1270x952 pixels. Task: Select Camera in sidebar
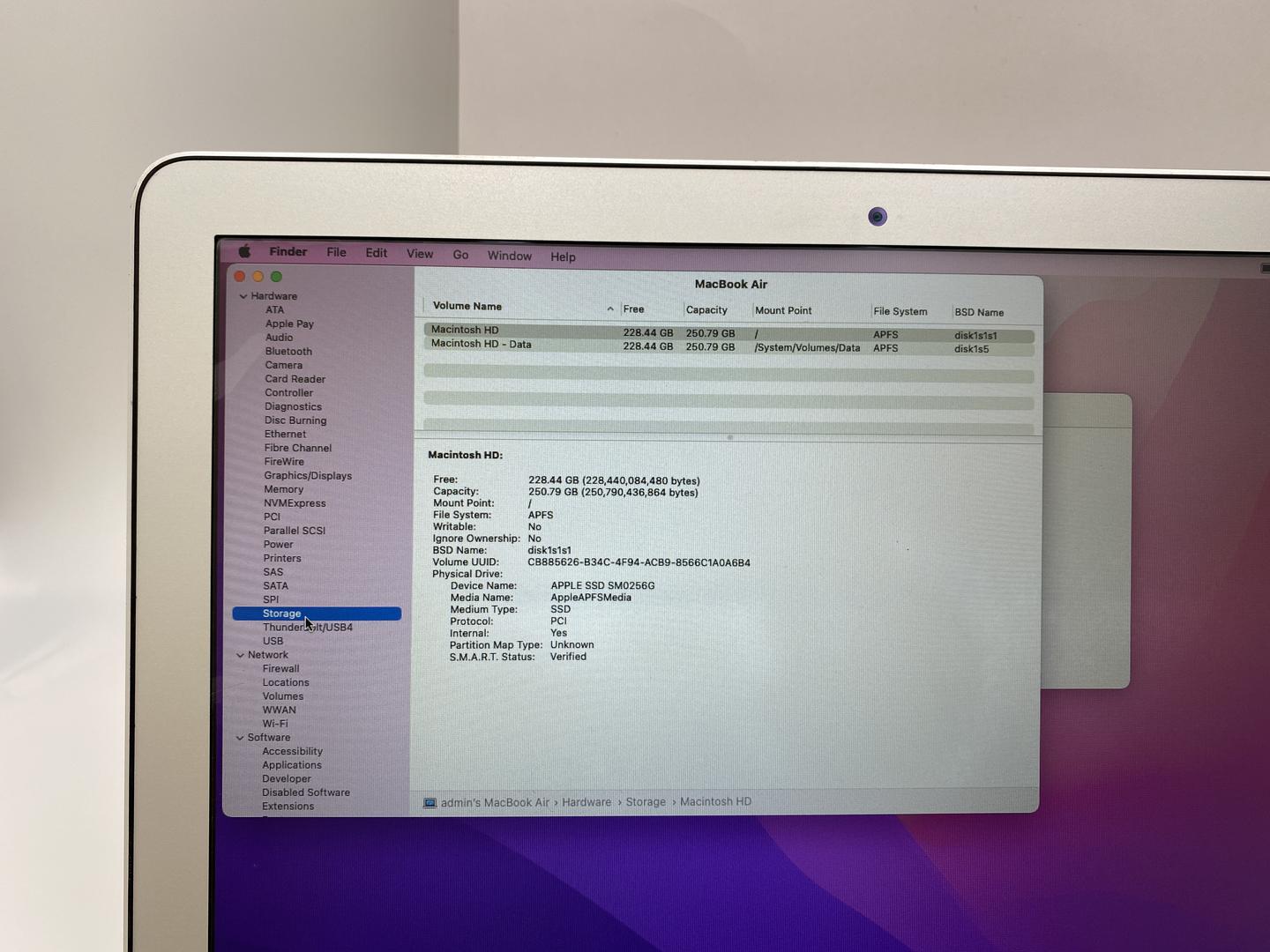(283, 365)
